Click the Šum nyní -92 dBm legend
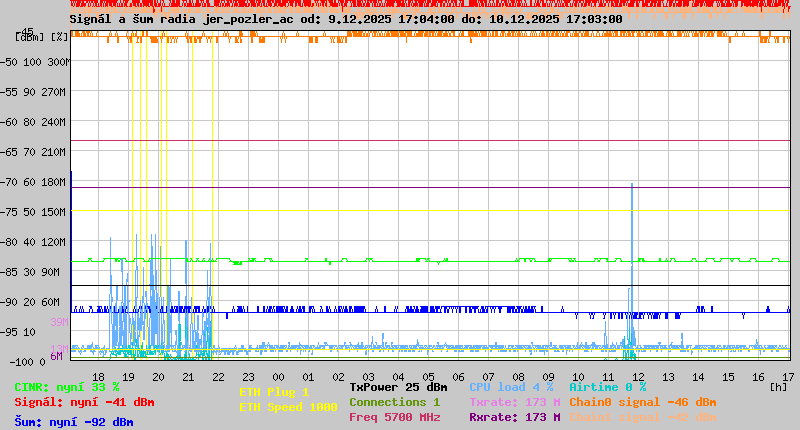The height and width of the screenshot is (430, 800). [x=74, y=422]
